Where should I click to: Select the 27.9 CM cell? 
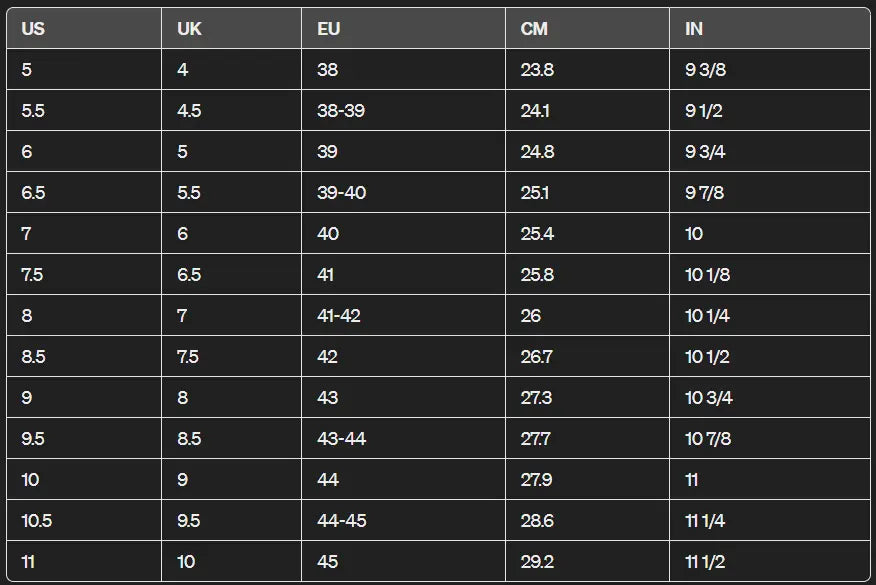(537, 480)
